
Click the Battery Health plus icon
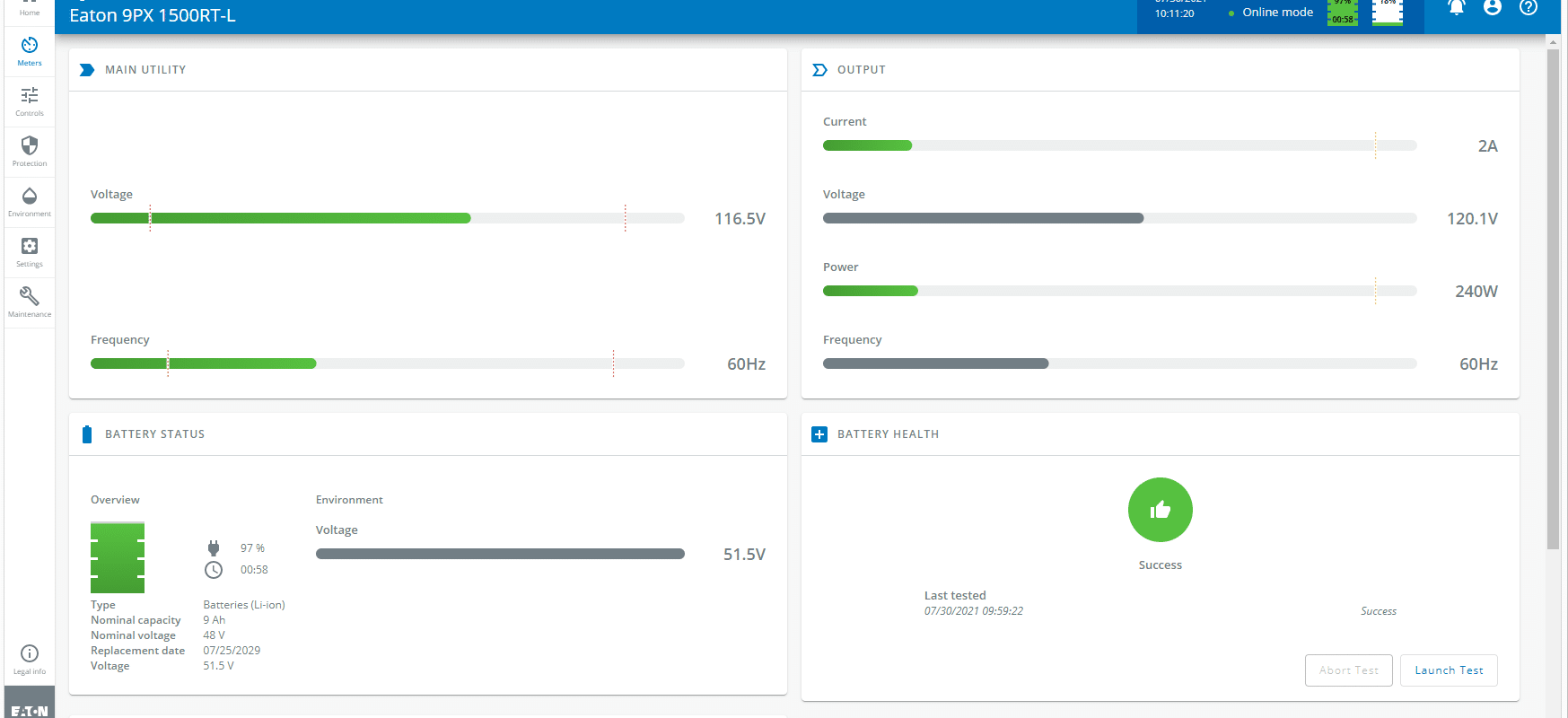819,434
